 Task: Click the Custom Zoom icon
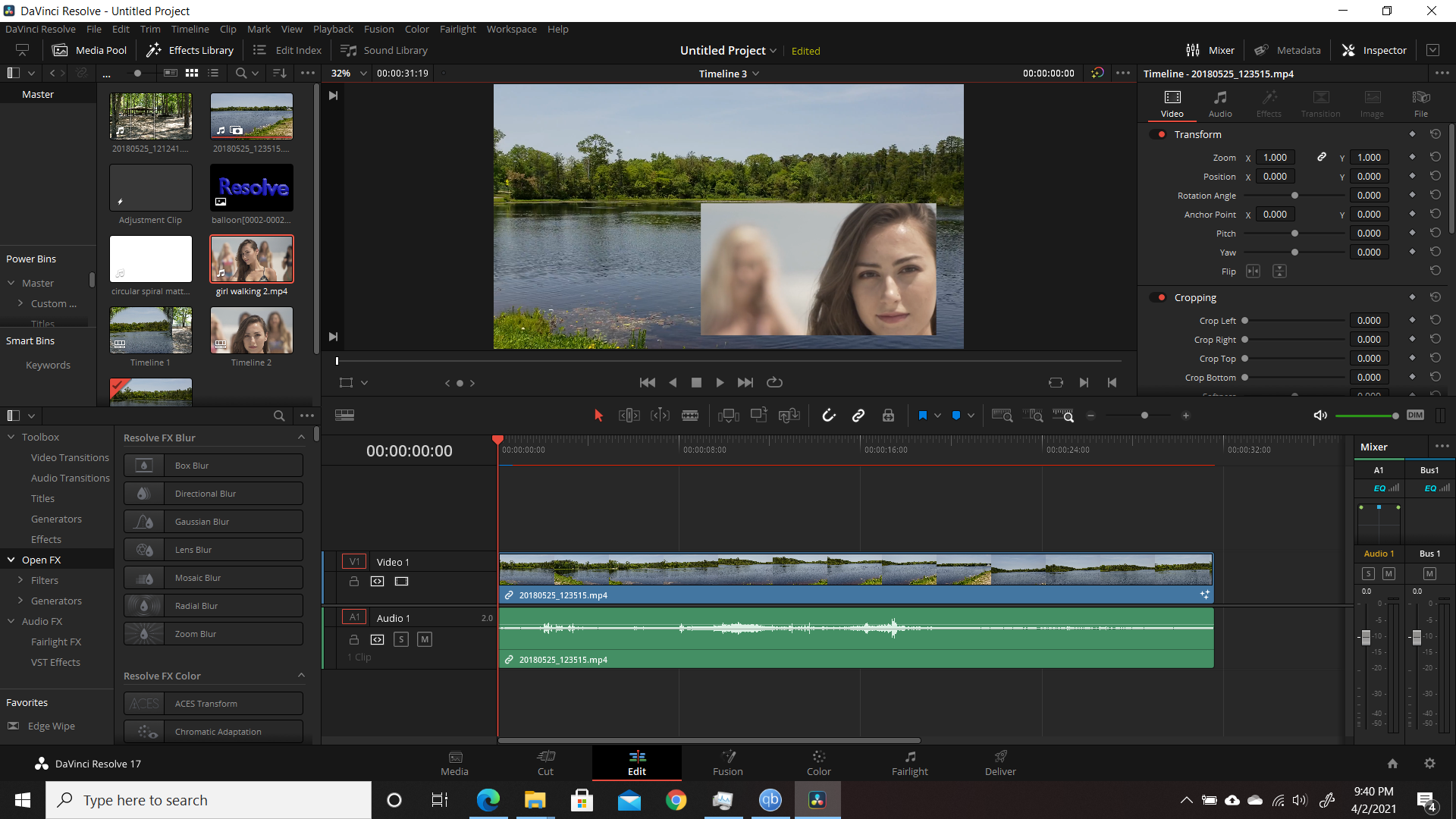tap(1063, 416)
